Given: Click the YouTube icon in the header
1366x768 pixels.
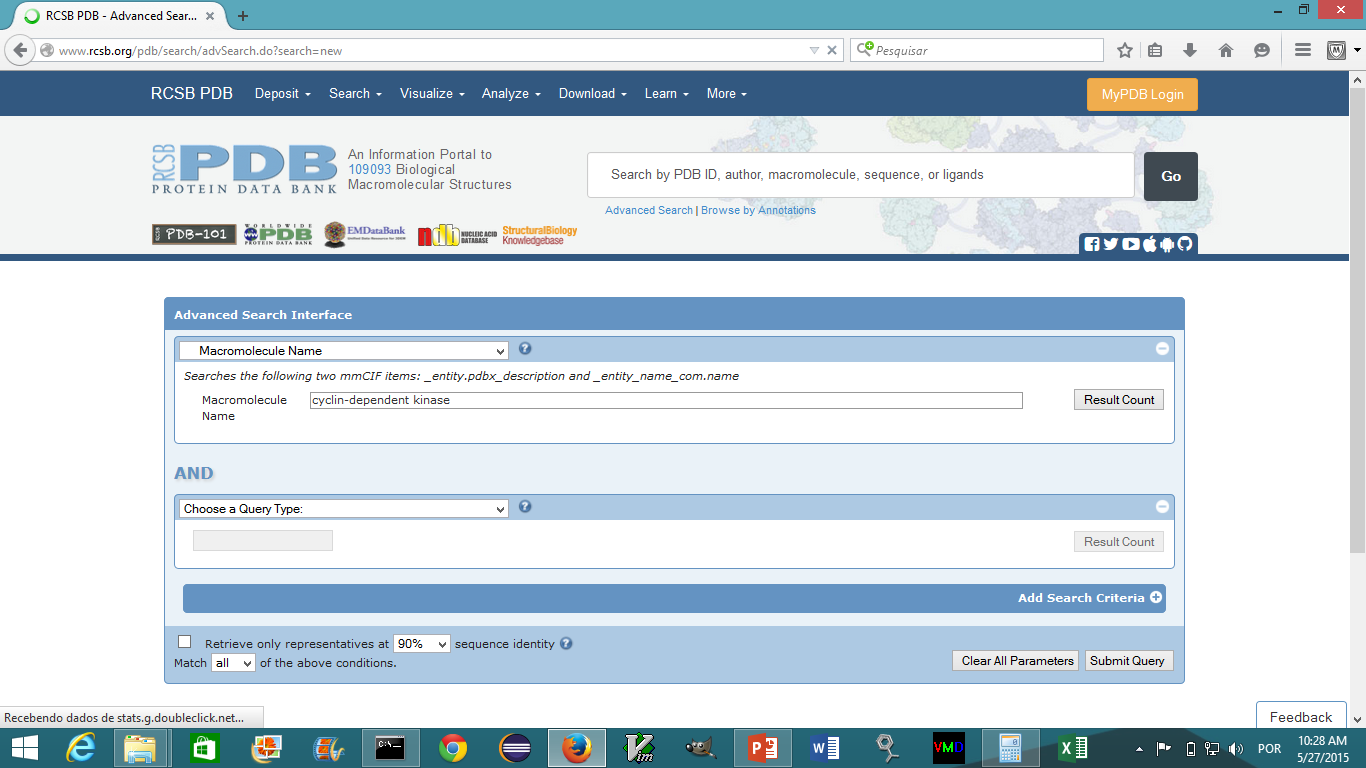Looking at the screenshot, I should point(1131,244).
